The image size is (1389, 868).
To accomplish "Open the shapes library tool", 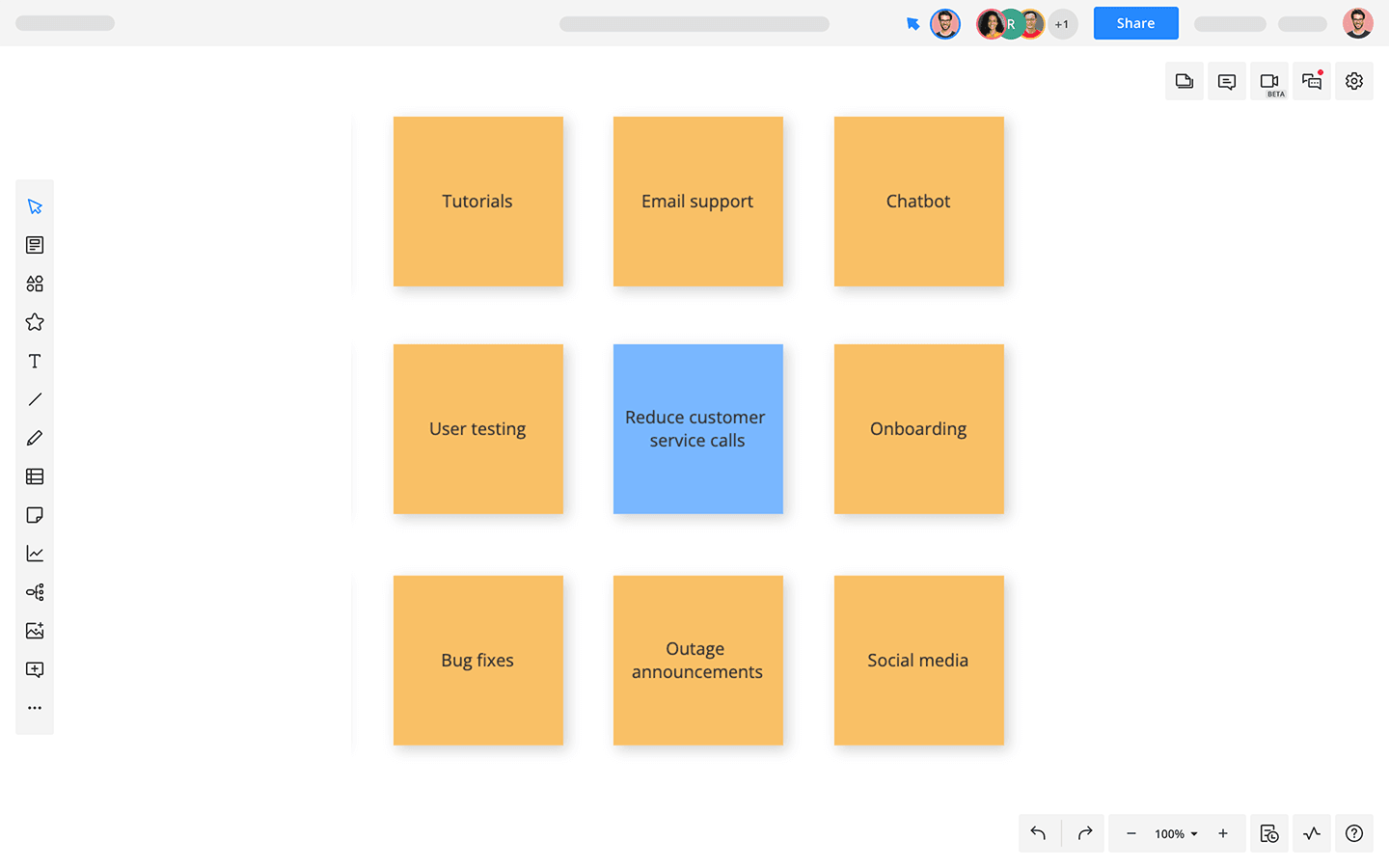I will tap(35, 284).
